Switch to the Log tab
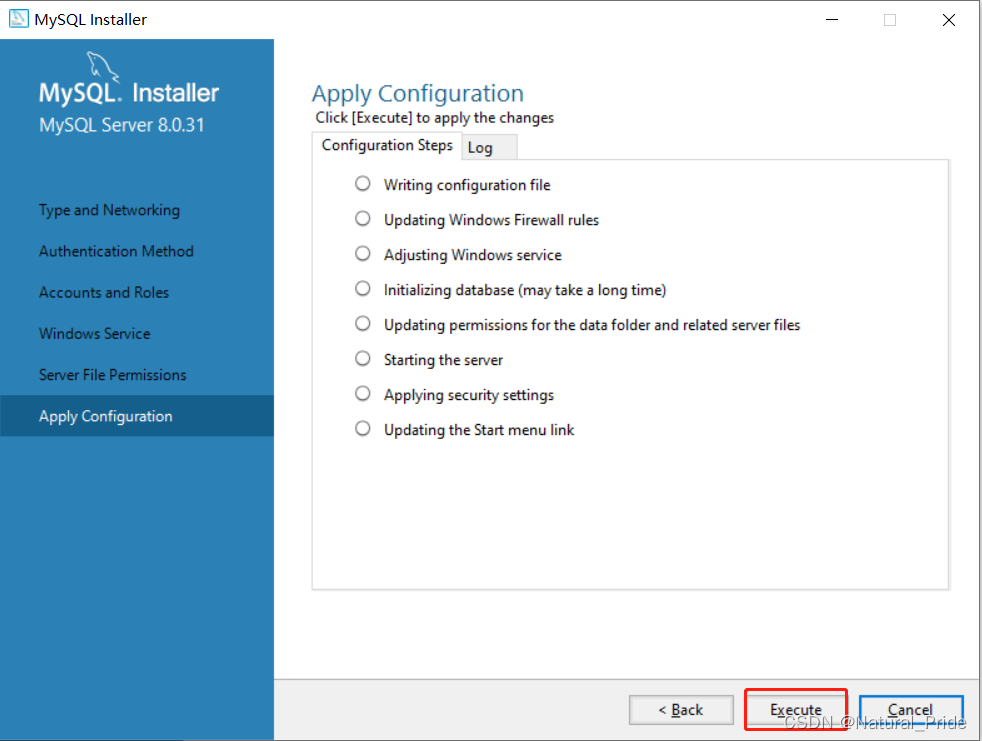982x741 pixels. (x=487, y=146)
